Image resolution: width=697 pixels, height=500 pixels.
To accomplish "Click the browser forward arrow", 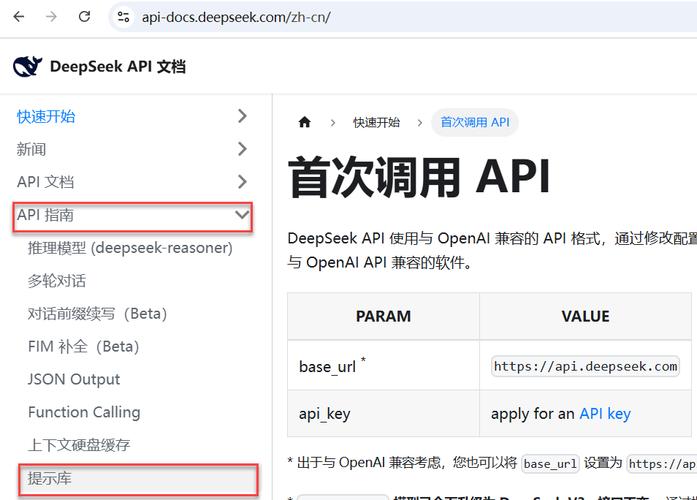I will pos(52,17).
